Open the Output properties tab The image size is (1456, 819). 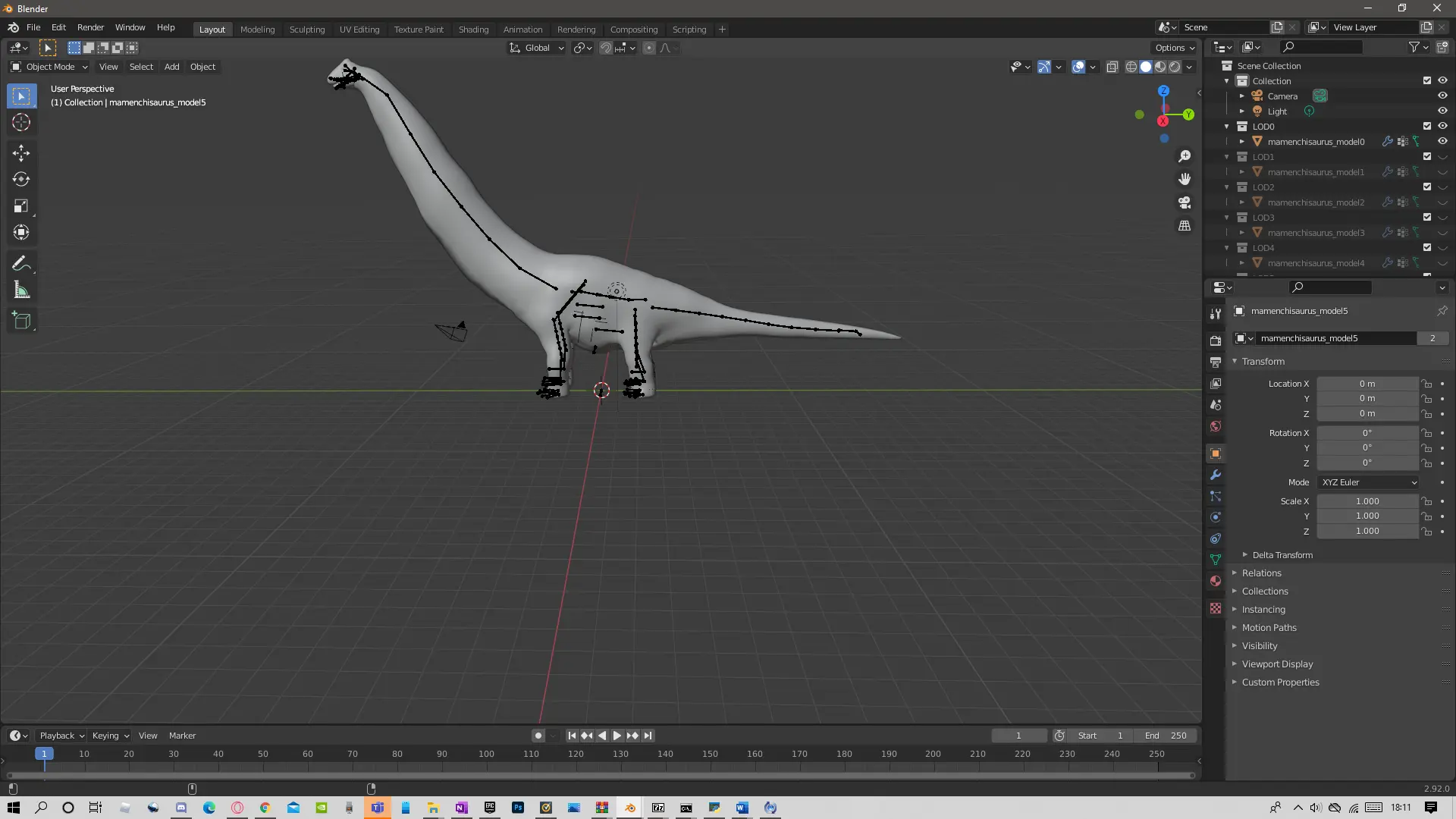coord(1216,362)
